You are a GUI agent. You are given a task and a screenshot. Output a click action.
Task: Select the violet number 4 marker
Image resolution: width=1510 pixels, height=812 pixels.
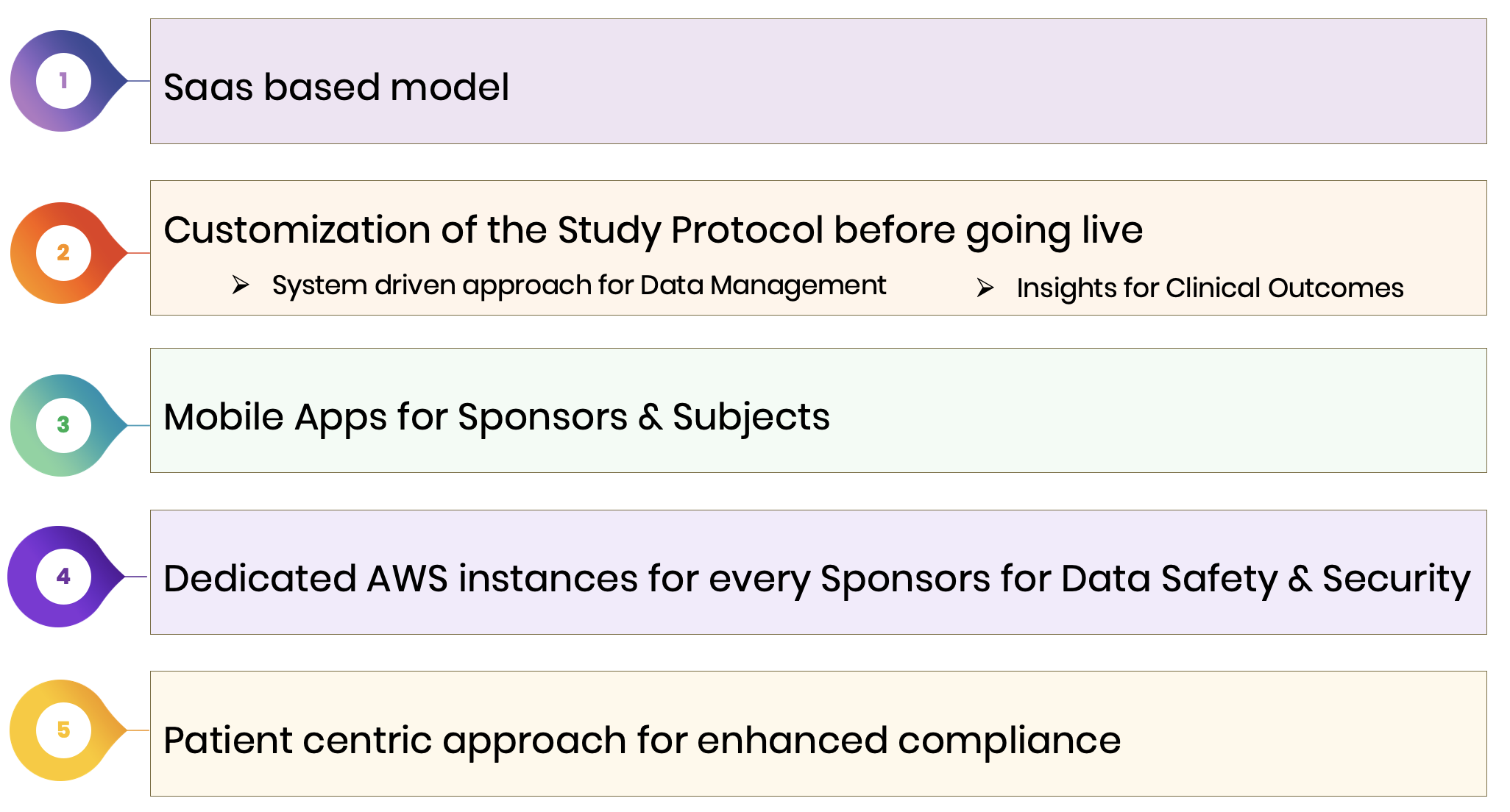(63, 577)
